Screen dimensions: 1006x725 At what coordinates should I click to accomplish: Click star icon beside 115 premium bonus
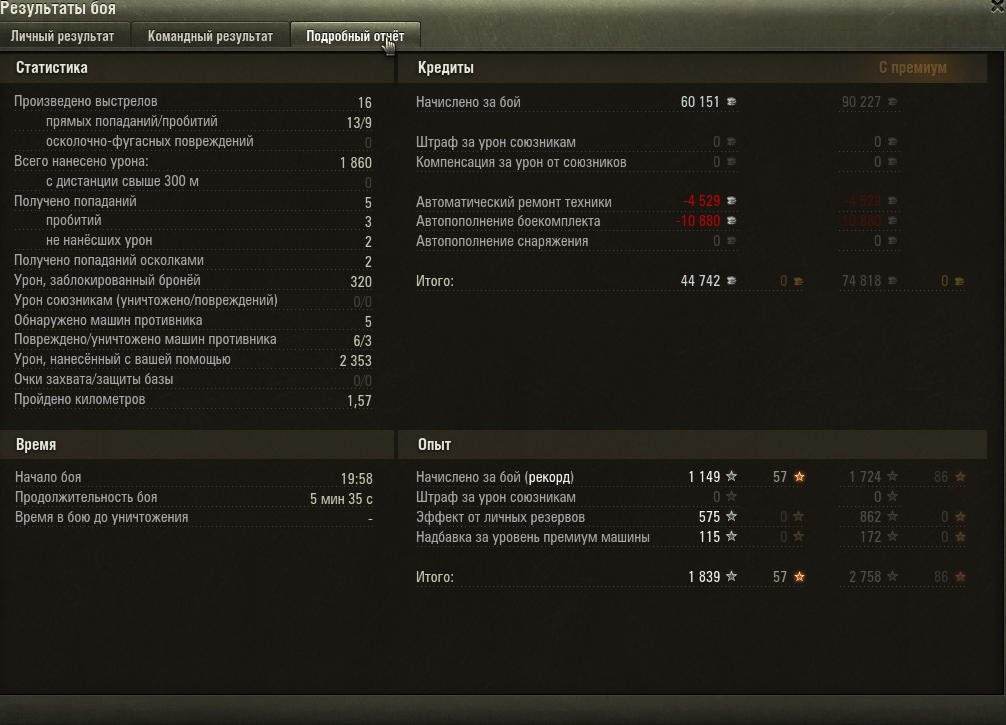tap(731, 536)
